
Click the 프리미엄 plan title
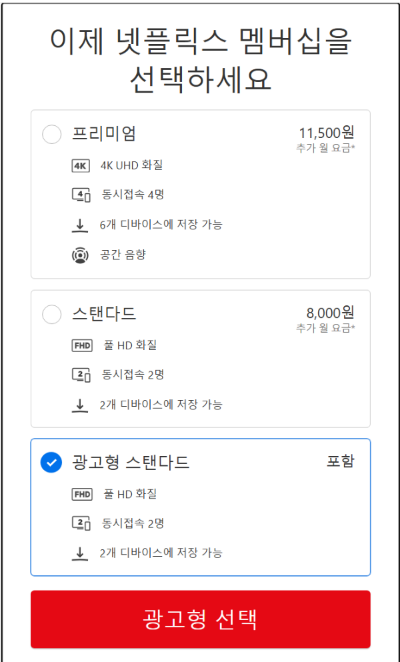click(x=104, y=134)
